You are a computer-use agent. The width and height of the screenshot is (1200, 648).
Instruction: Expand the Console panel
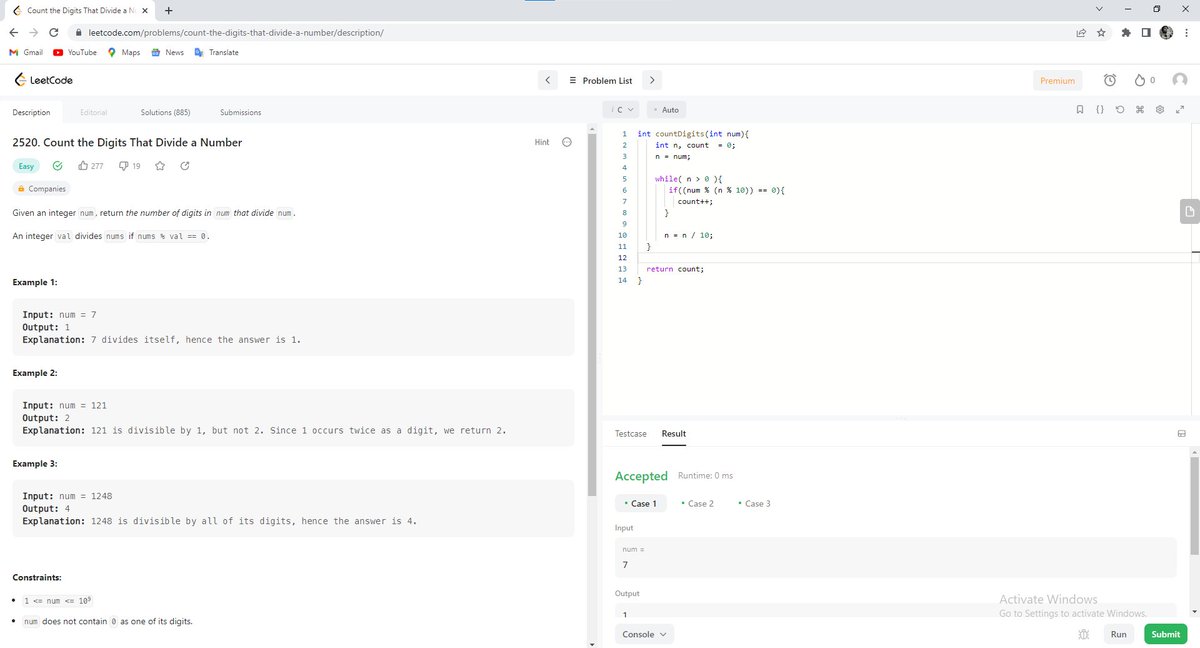(644, 634)
